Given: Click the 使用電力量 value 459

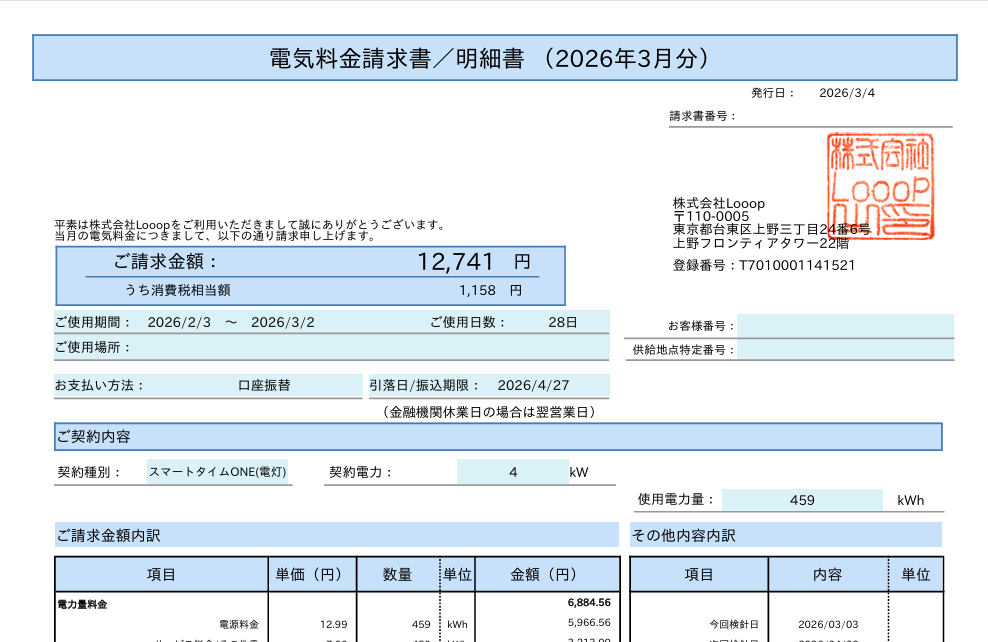Looking at the screenshot, I should (x=802, y=500).
